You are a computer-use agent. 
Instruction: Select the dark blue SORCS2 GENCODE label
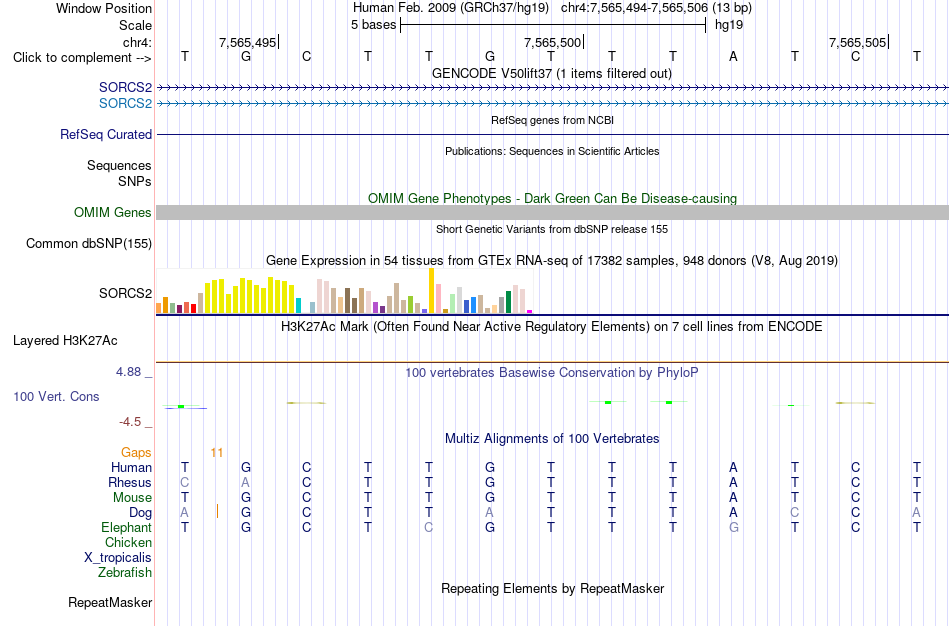pos(125,87)
